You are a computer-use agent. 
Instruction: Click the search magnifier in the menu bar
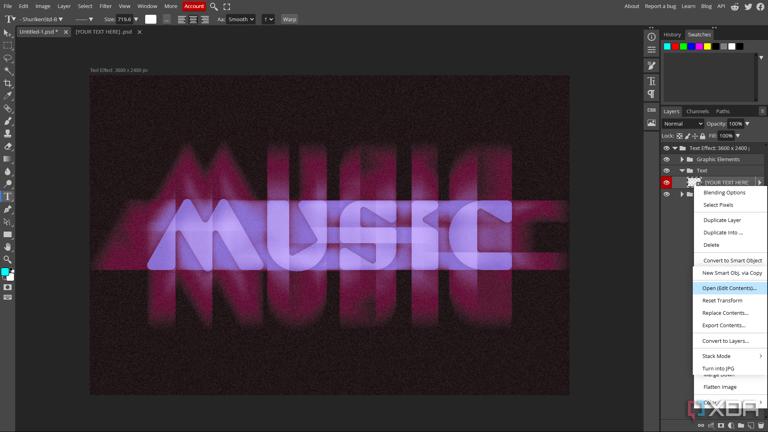pyautogui.click(x=214, y=6)
